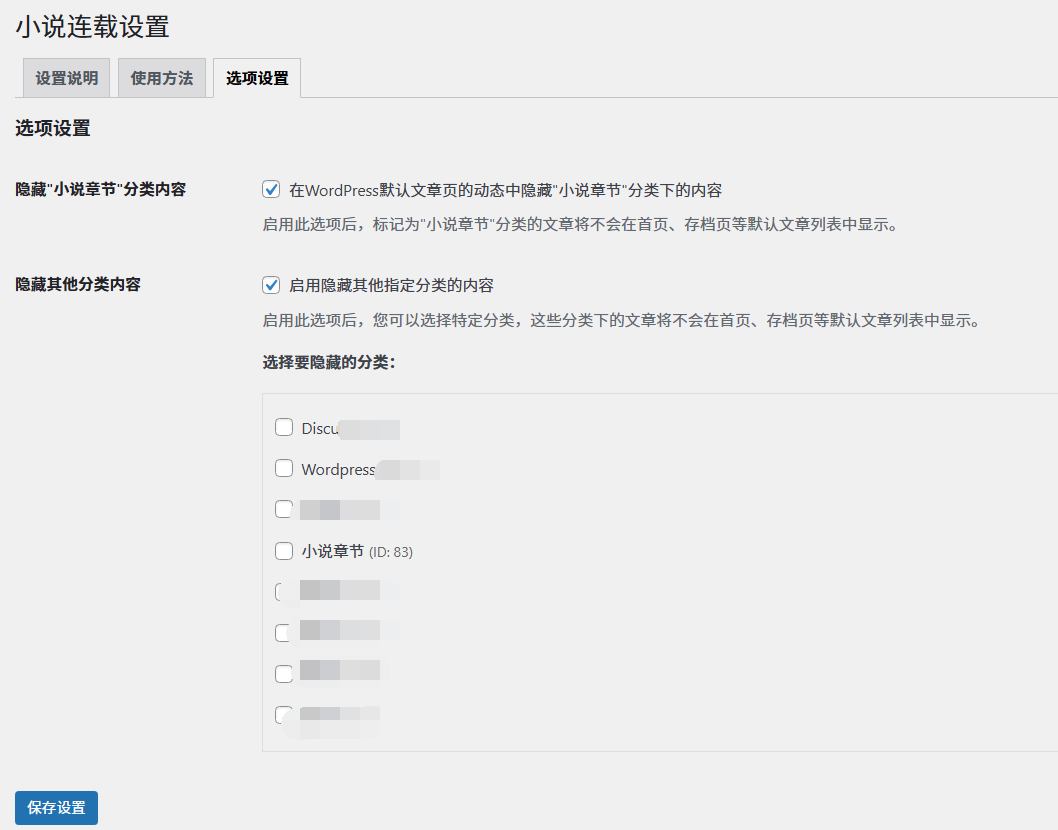
Task: Click the 小说章节 label in category list
Action: click(333, 551)
